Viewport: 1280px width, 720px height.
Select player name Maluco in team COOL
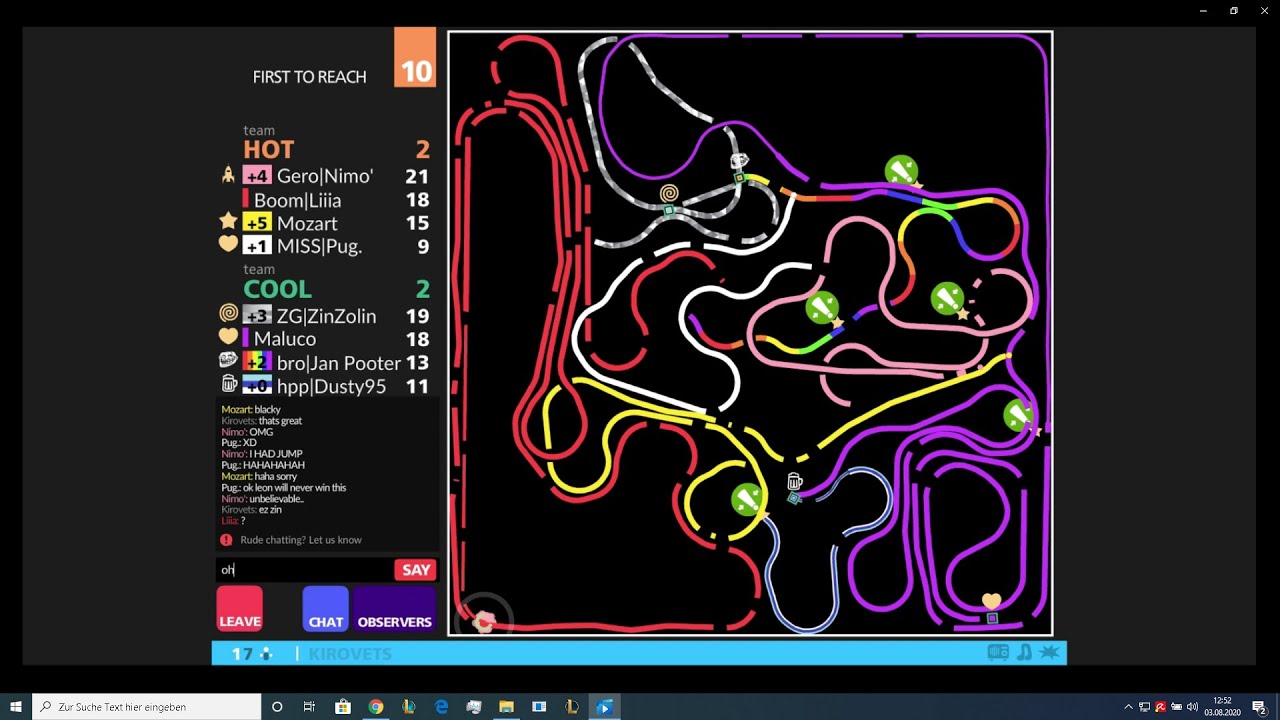pos(284,339)
